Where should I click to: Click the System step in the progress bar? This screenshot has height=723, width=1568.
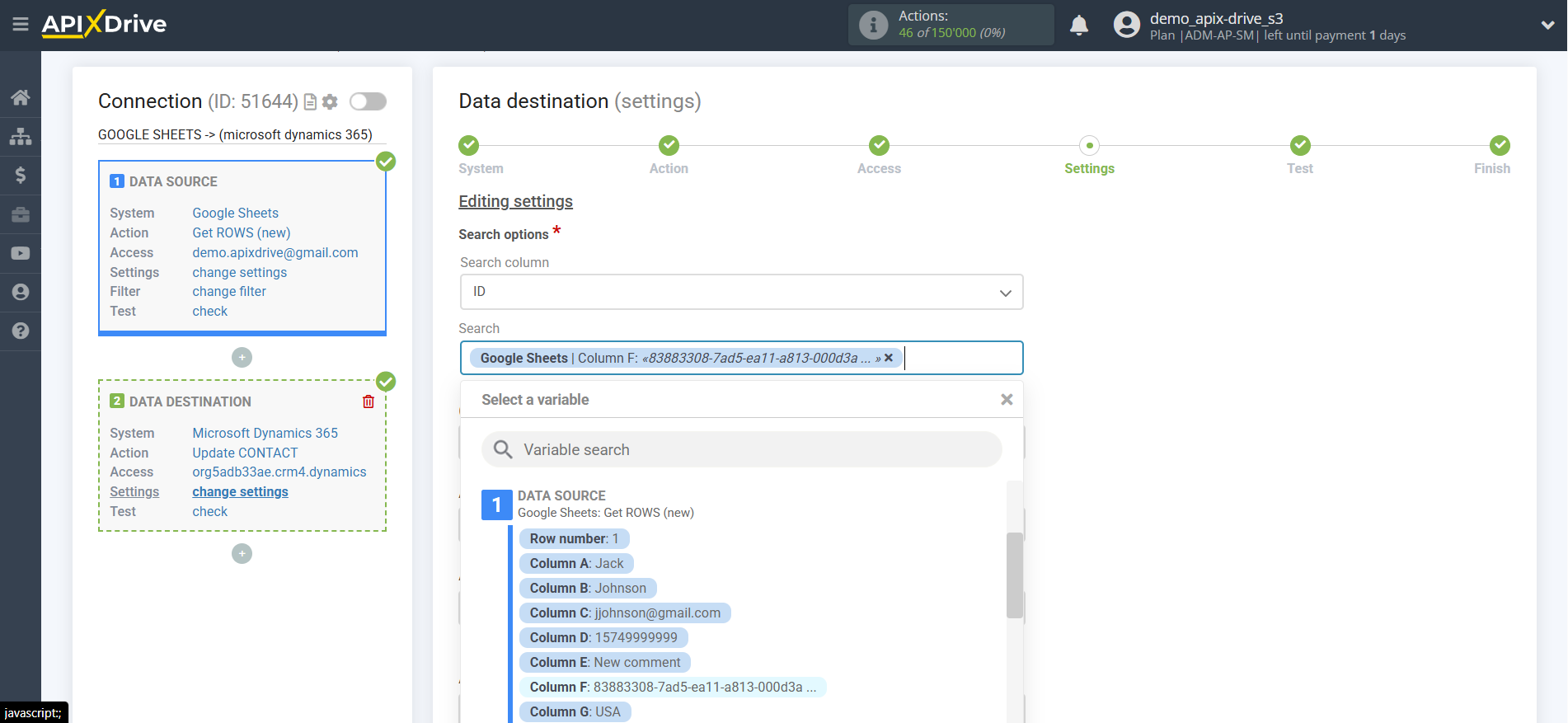pyautogui.click(x=469, y=146)
